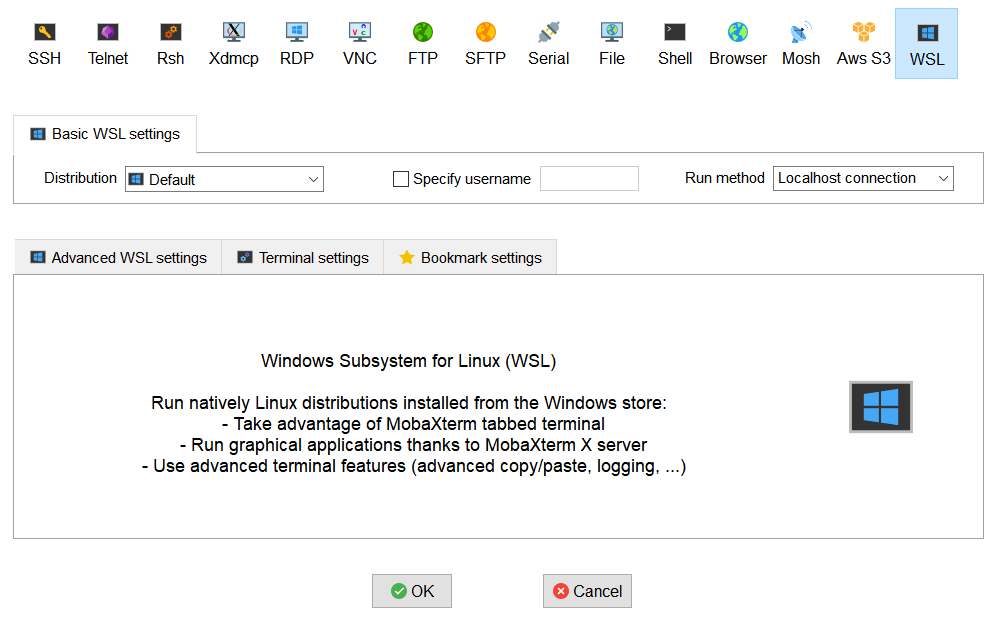
Task: Choose the Shell session icon
Action: pos(675,43)
